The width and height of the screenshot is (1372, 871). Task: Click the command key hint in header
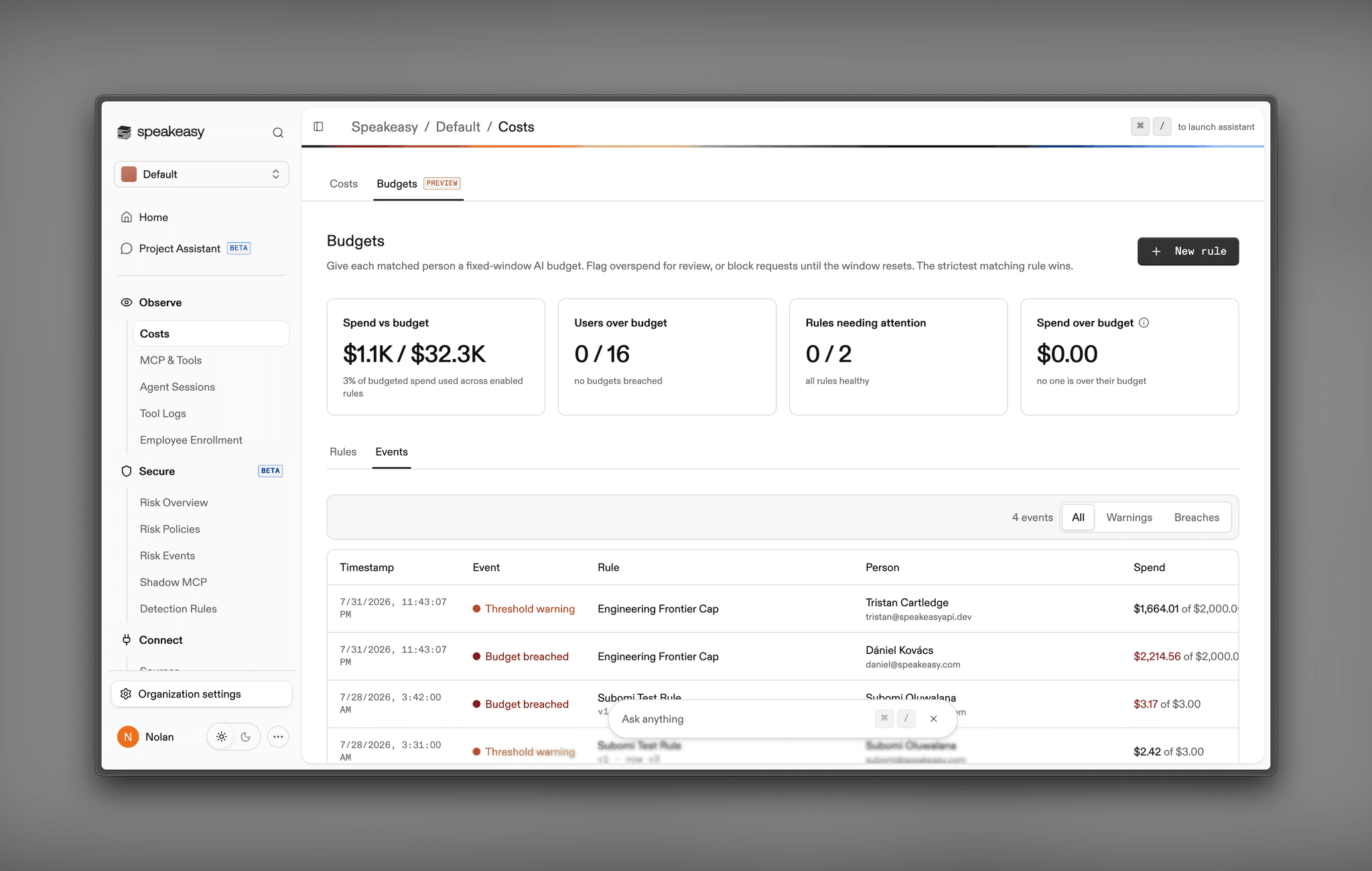tap(1140, 127)
